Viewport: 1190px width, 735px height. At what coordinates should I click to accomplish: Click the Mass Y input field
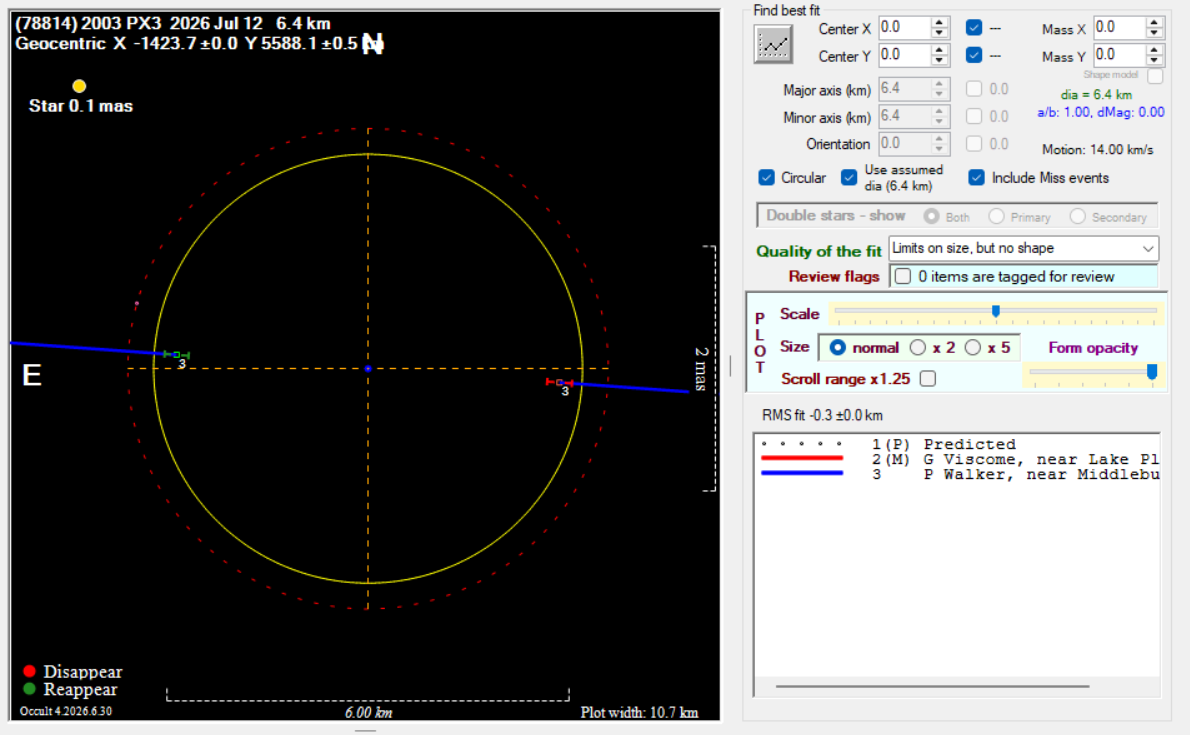tap(1119, 55)
